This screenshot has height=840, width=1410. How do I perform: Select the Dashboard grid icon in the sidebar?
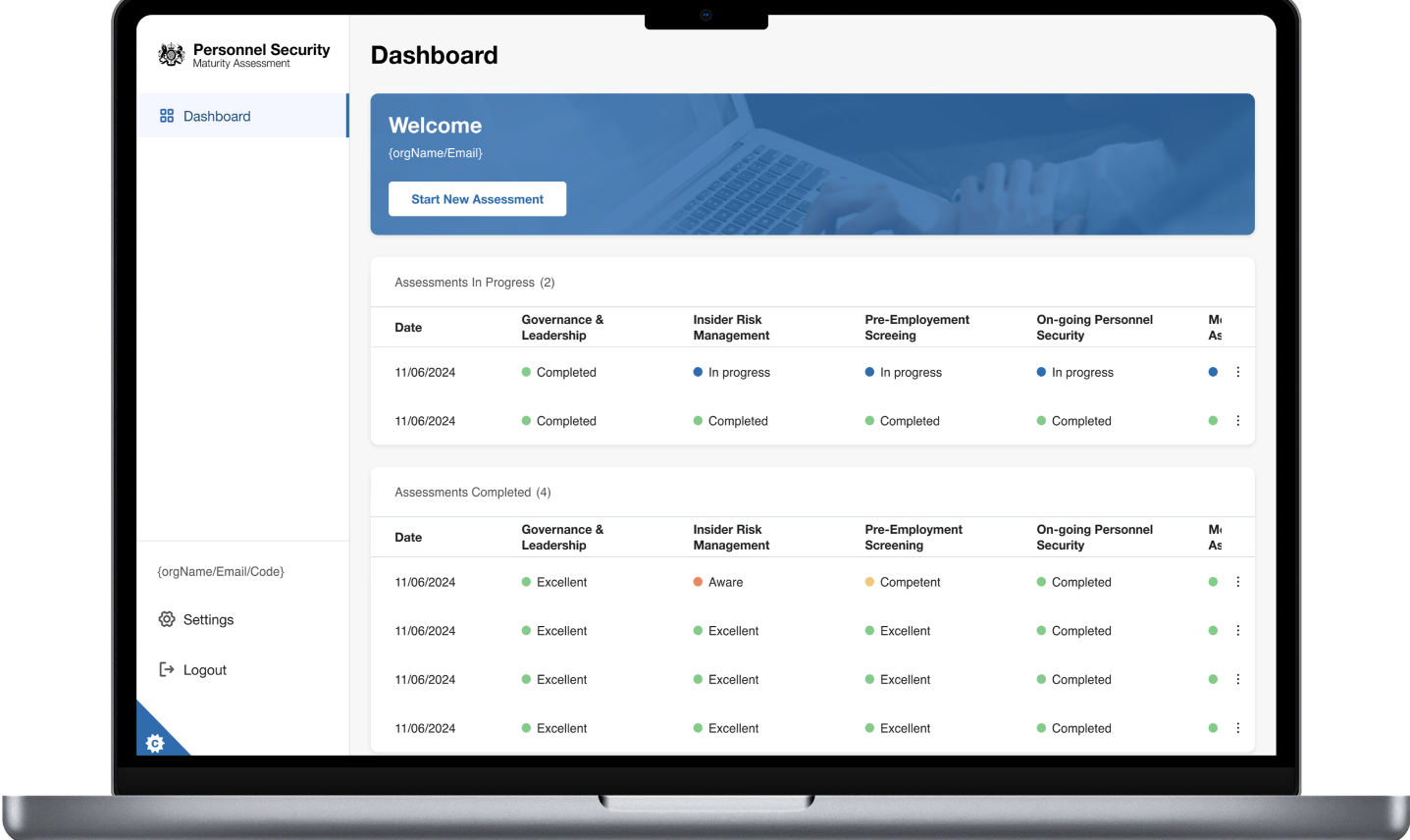click(x=166, y=116)
